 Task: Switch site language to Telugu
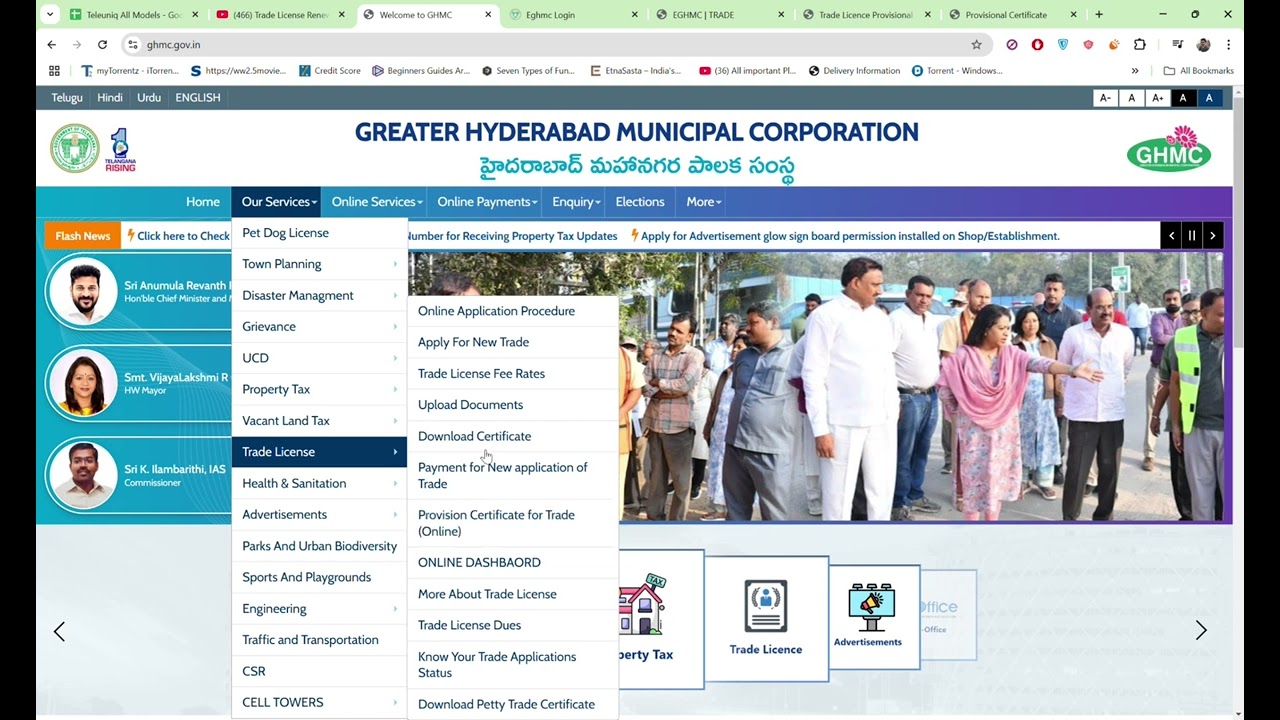(67, 98)
